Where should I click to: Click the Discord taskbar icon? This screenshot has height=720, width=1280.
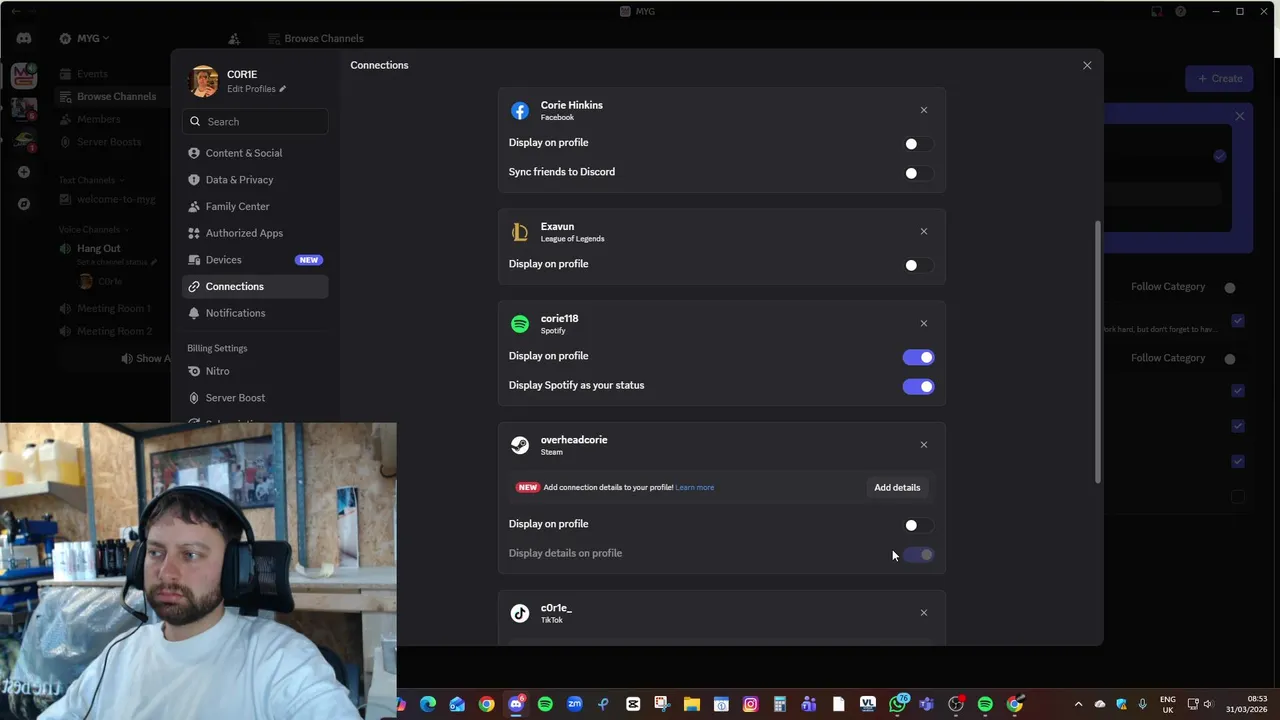point(516,704)
